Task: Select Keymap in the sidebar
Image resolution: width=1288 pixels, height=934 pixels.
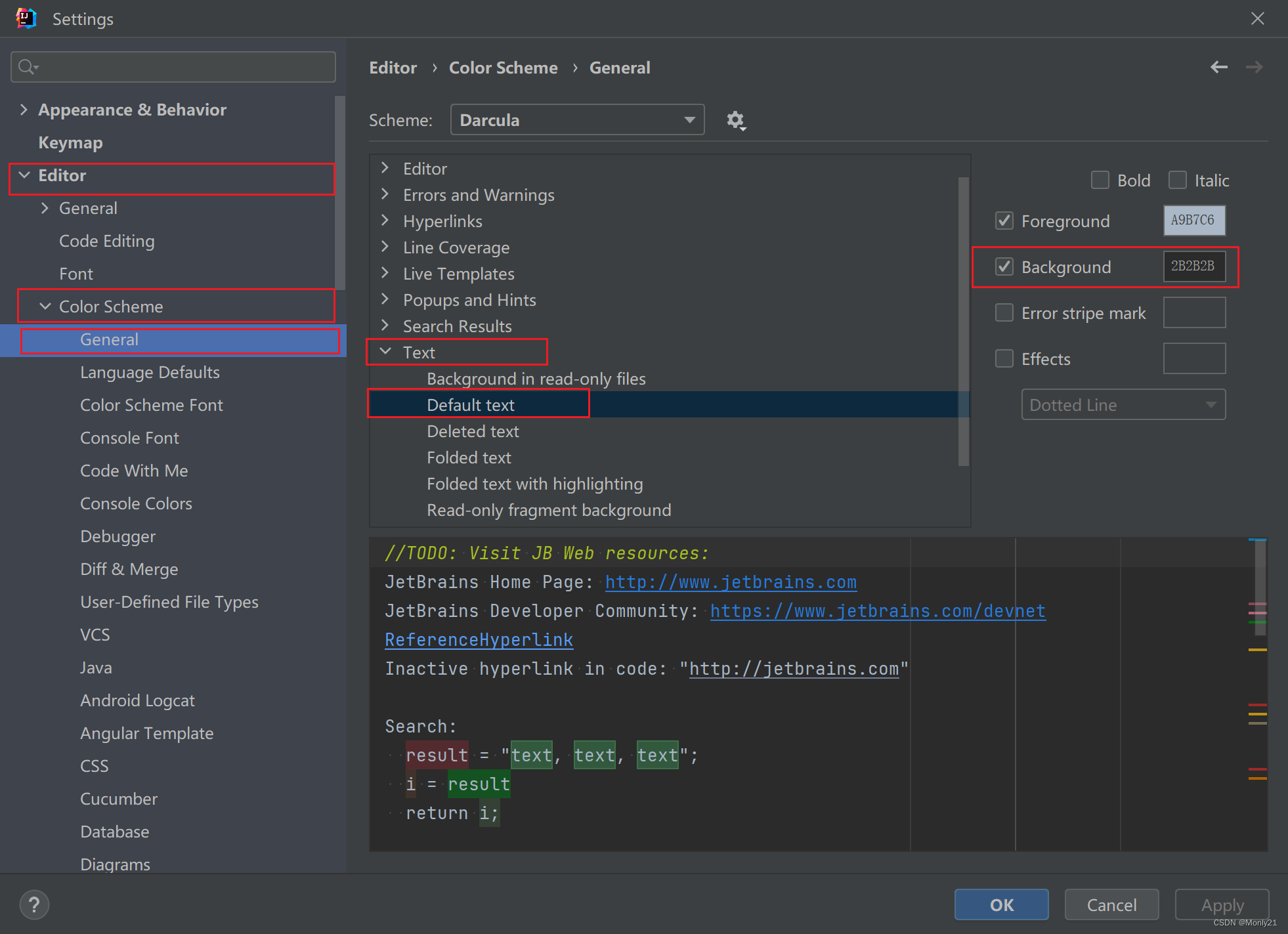Action: point(70,142)
